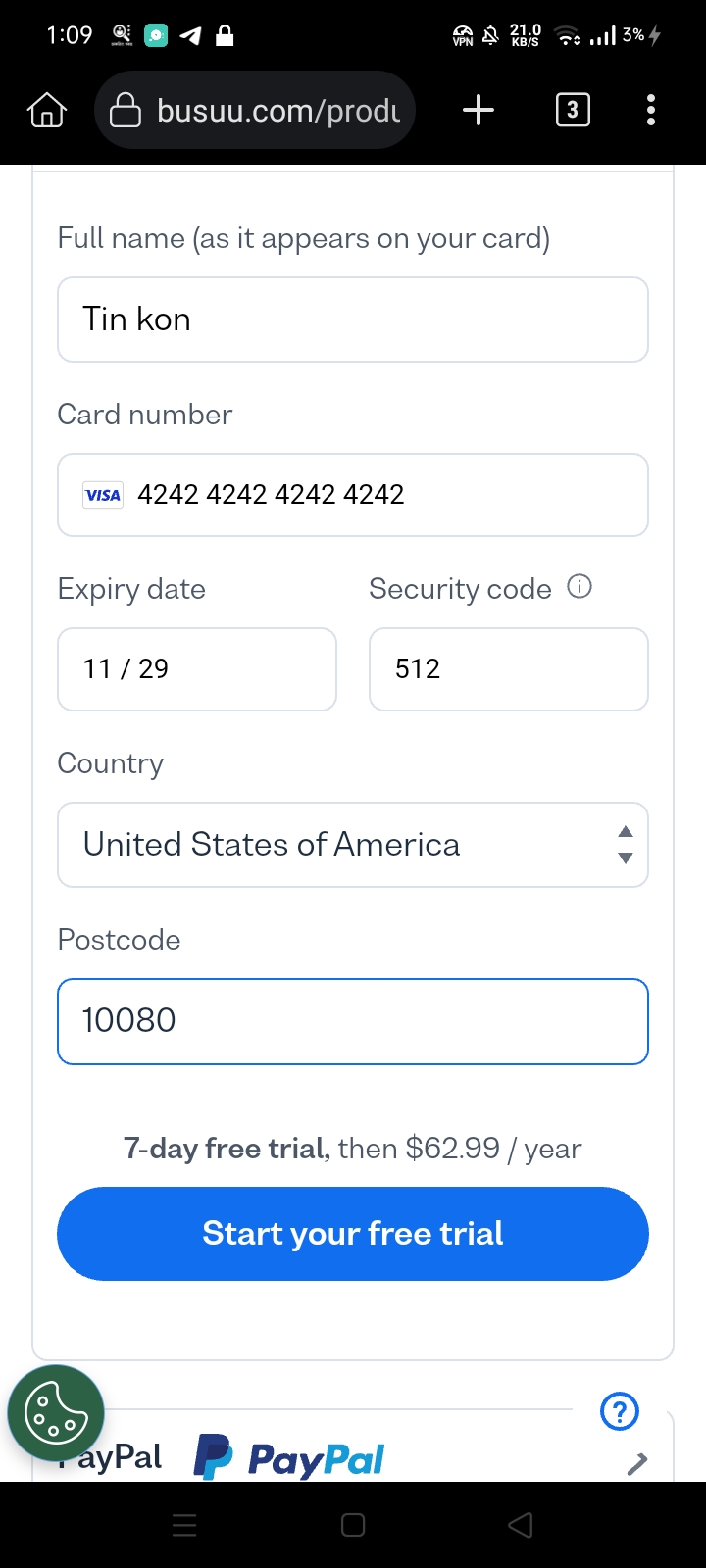Click the security code info icon
Viewport: 706px width, 1568px height.
coord(580,587)
